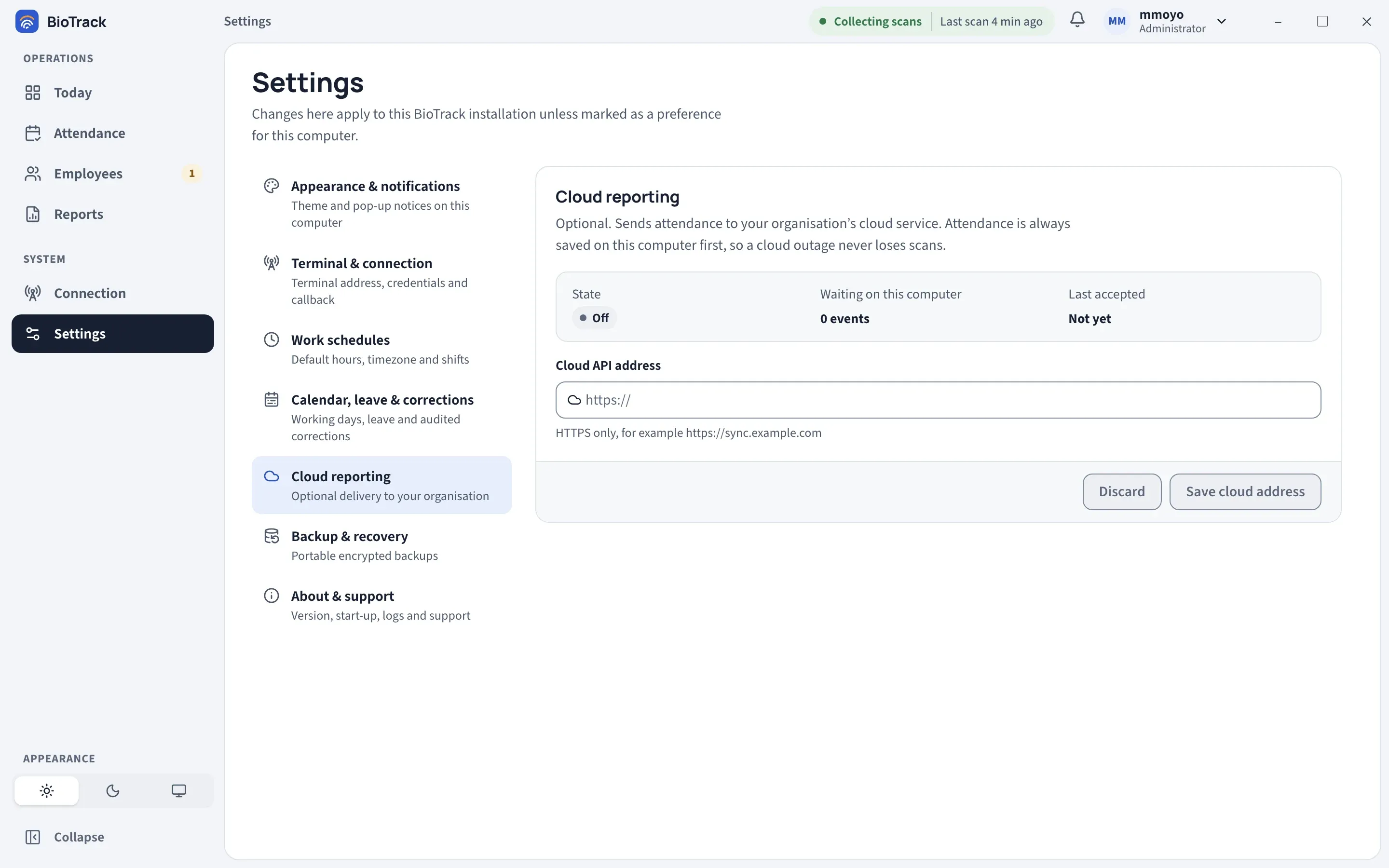Open the Employees section
1389x868 pixels.
pyautogui.click(x=112, y=174)
